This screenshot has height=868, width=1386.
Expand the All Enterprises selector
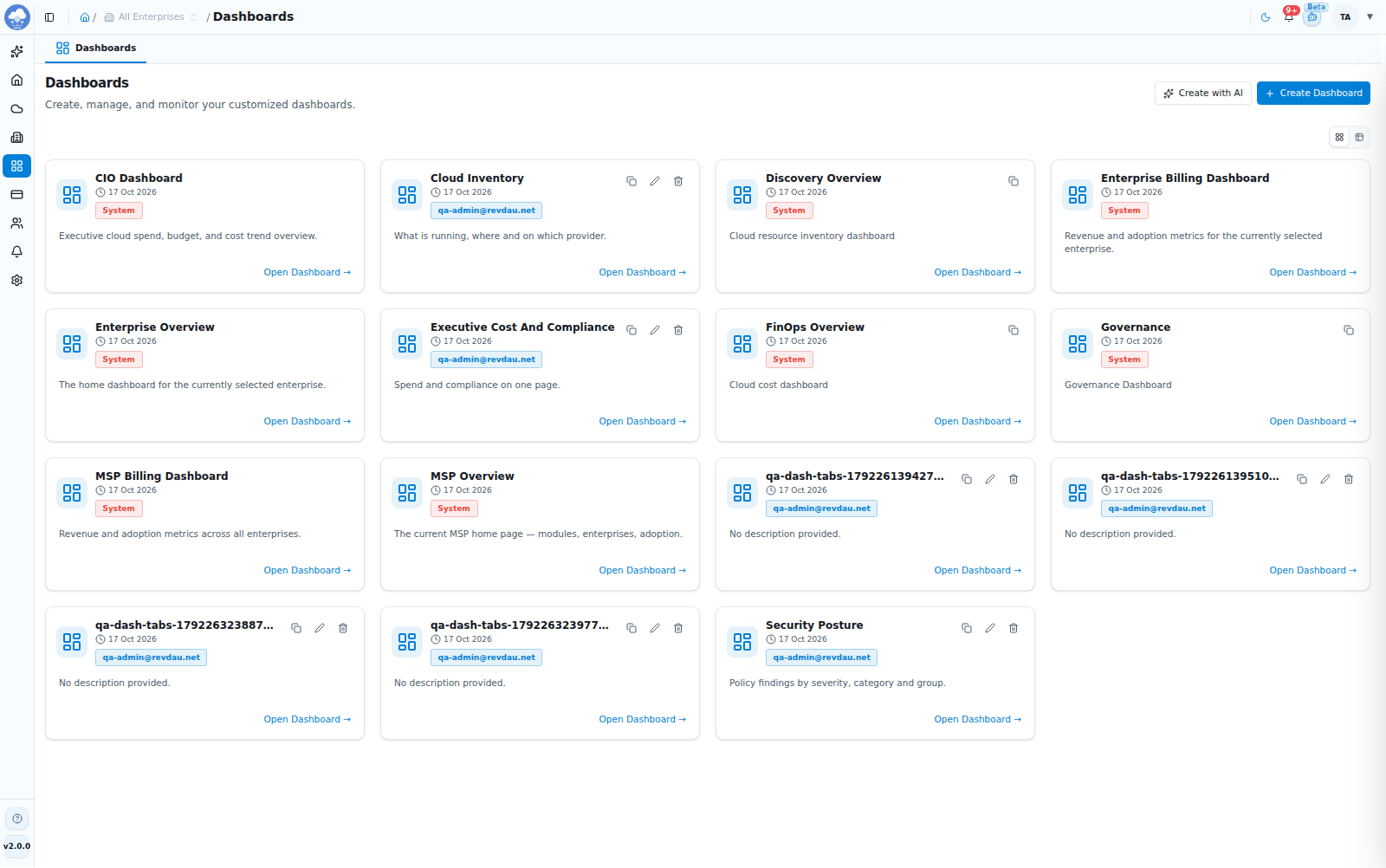[151, 17]
